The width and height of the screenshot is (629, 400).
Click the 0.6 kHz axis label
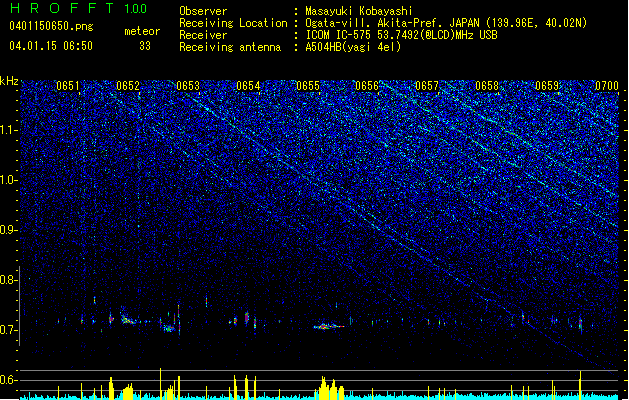(x=8, y=380)
